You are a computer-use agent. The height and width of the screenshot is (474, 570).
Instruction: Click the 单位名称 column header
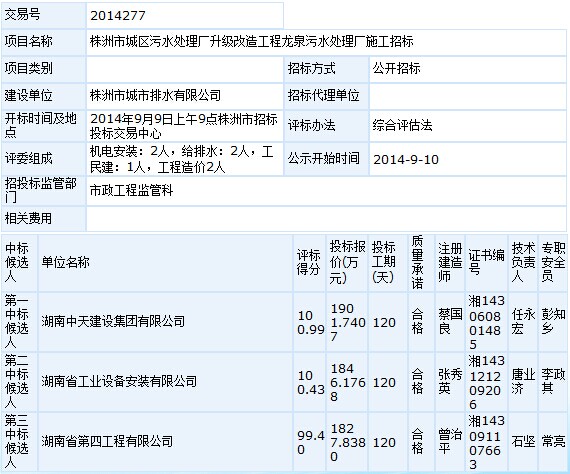click(65, 262)
